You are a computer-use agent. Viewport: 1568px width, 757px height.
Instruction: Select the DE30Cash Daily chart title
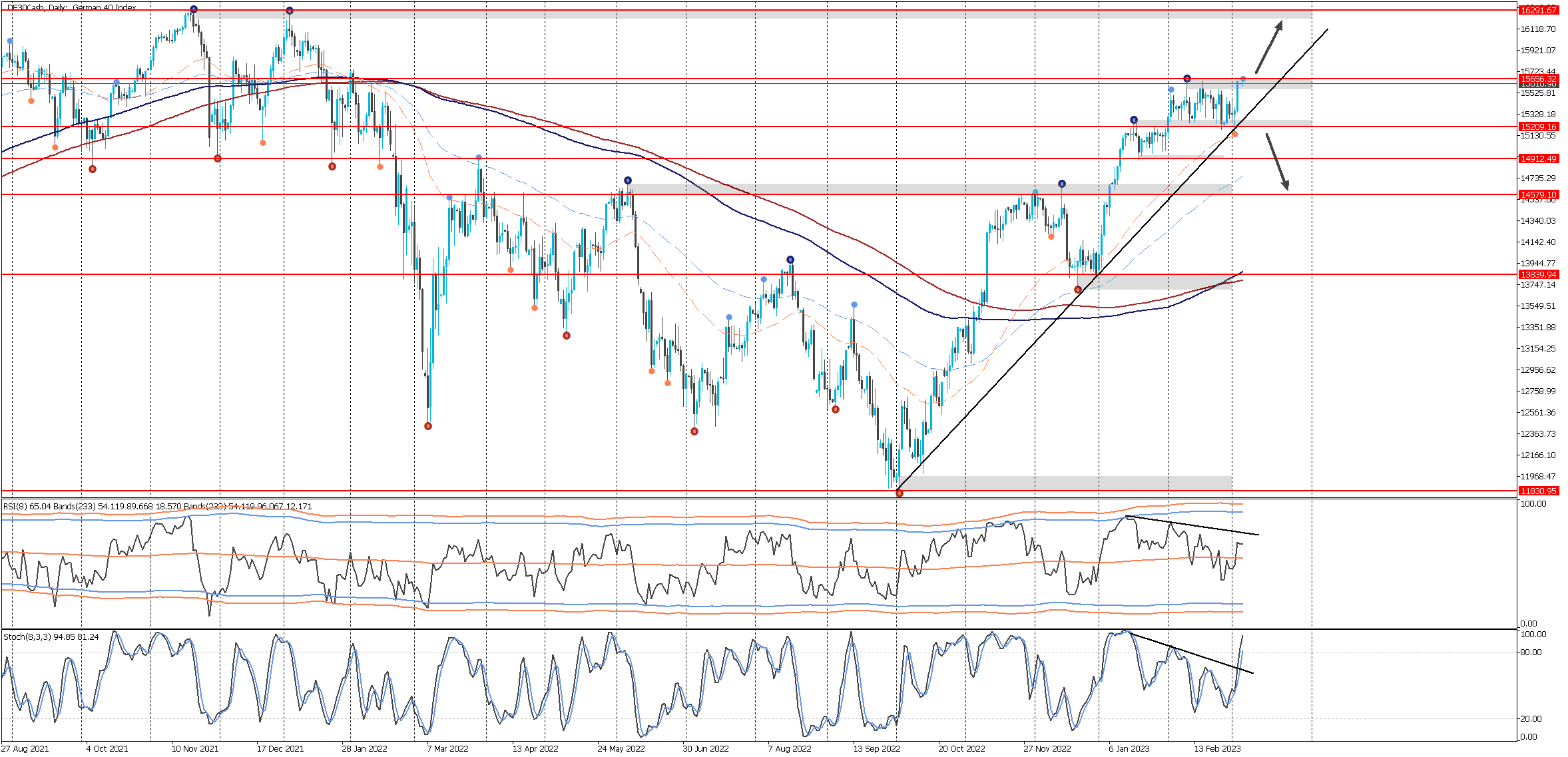click(72, 7)
